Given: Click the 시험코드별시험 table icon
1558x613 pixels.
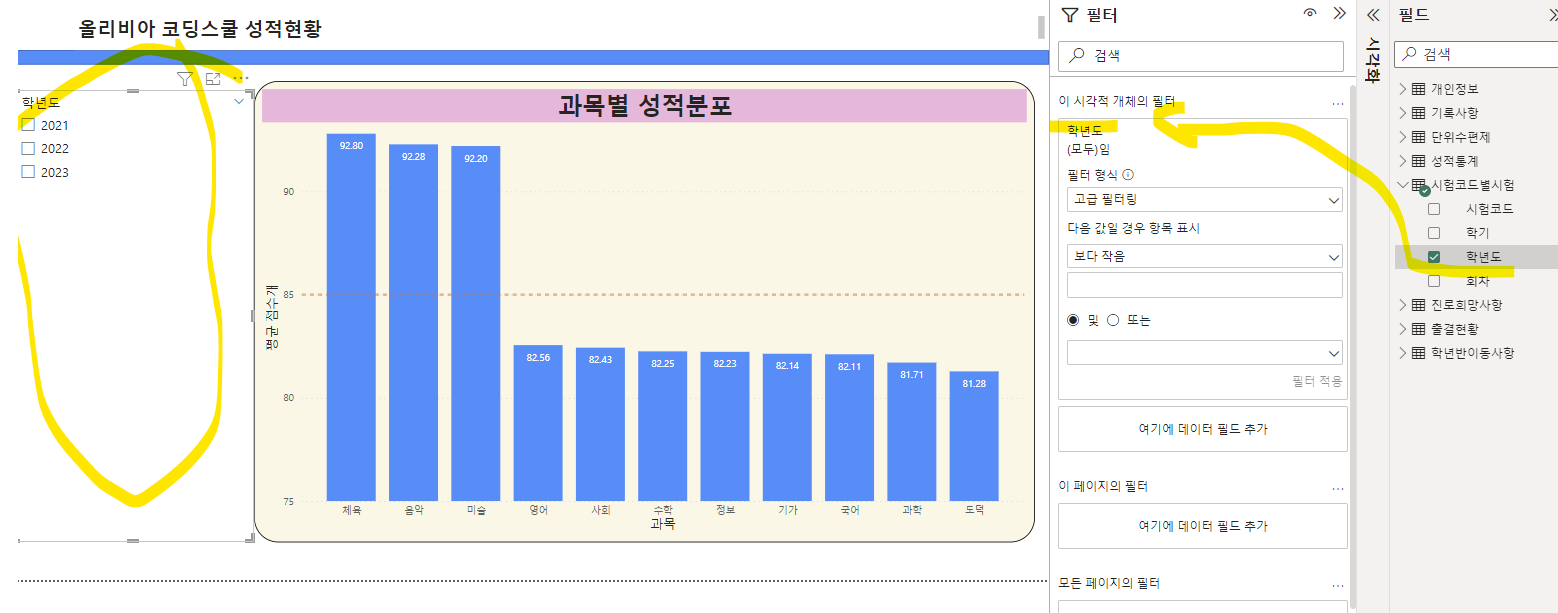Looking at the screenshot, I should click(1418, 185).
